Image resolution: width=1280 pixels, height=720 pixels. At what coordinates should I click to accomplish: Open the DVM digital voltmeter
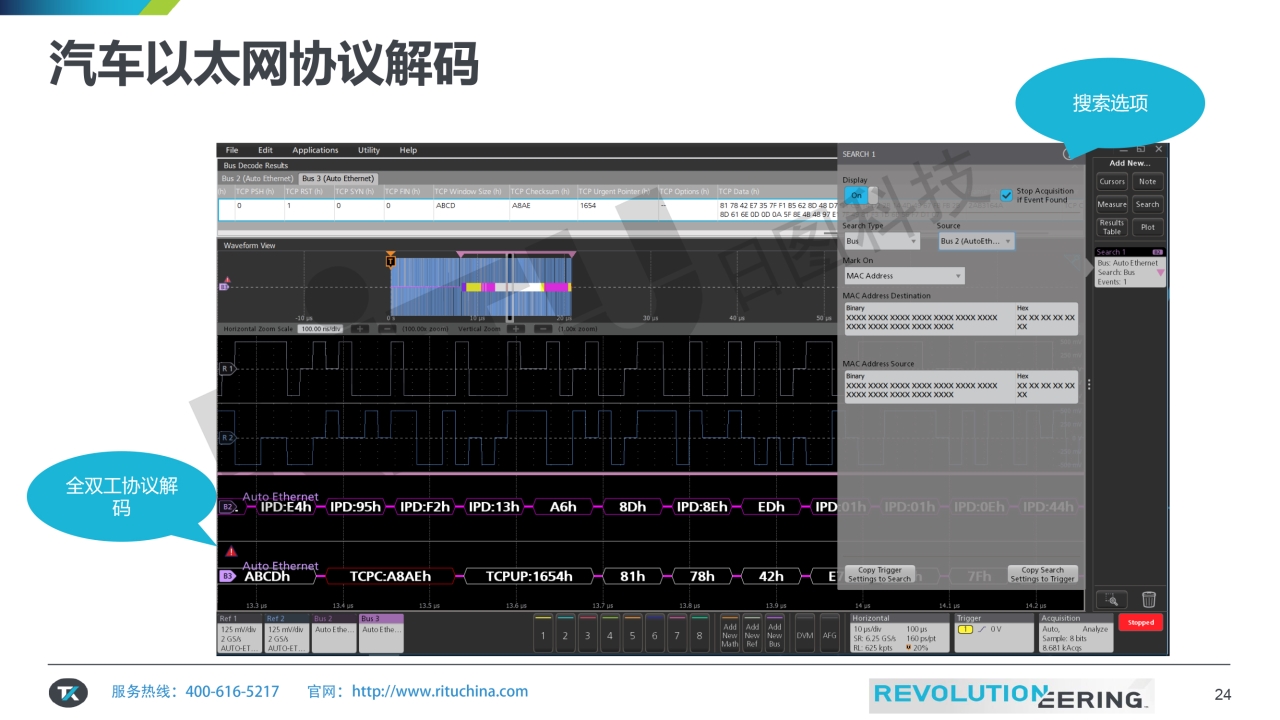(x=805, y=635)
